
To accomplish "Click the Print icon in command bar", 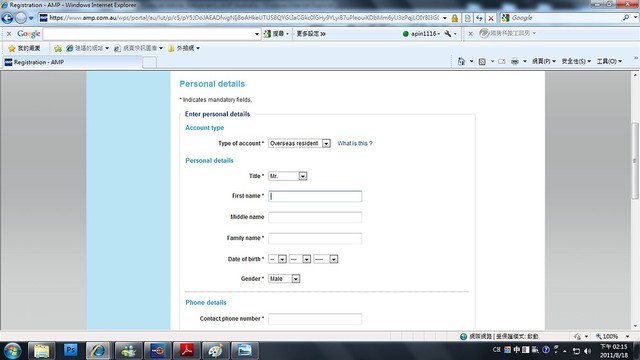I will pos(515,61).
